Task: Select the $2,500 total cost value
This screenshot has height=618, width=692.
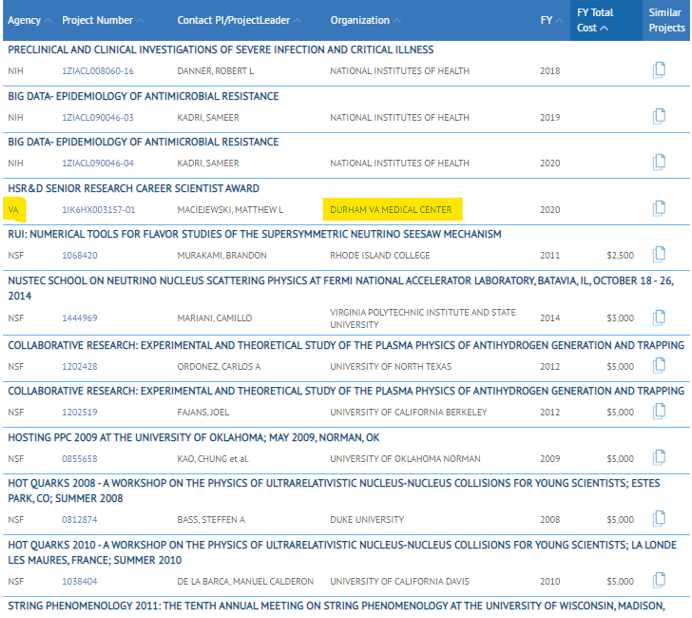Action: [x=620, y=256]
